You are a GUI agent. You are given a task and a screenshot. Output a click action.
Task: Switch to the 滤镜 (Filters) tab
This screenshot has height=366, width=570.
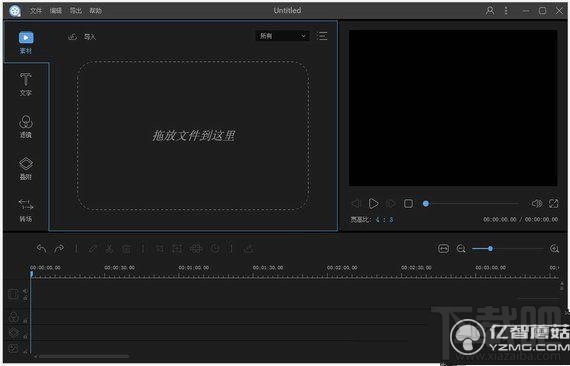click(26, 126)
